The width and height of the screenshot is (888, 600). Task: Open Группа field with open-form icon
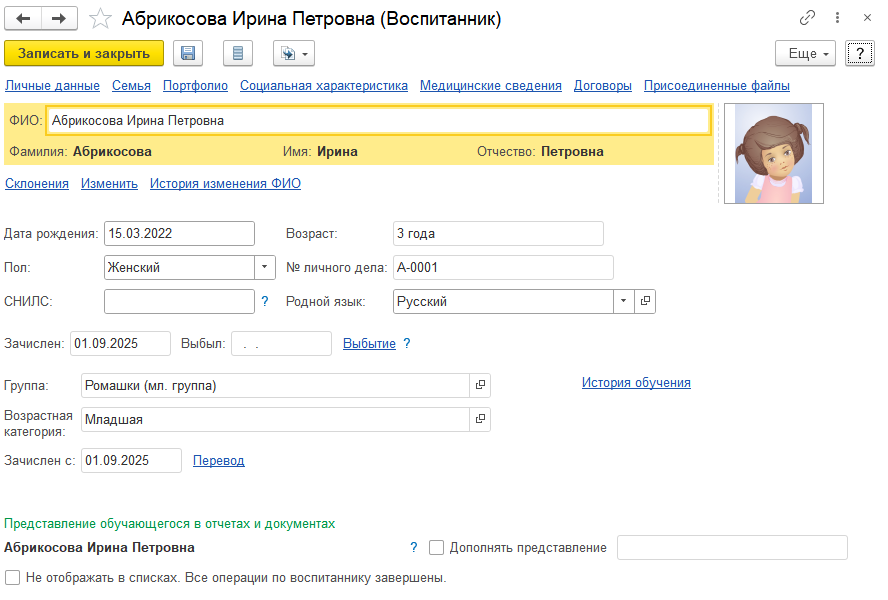pos(480,385)
